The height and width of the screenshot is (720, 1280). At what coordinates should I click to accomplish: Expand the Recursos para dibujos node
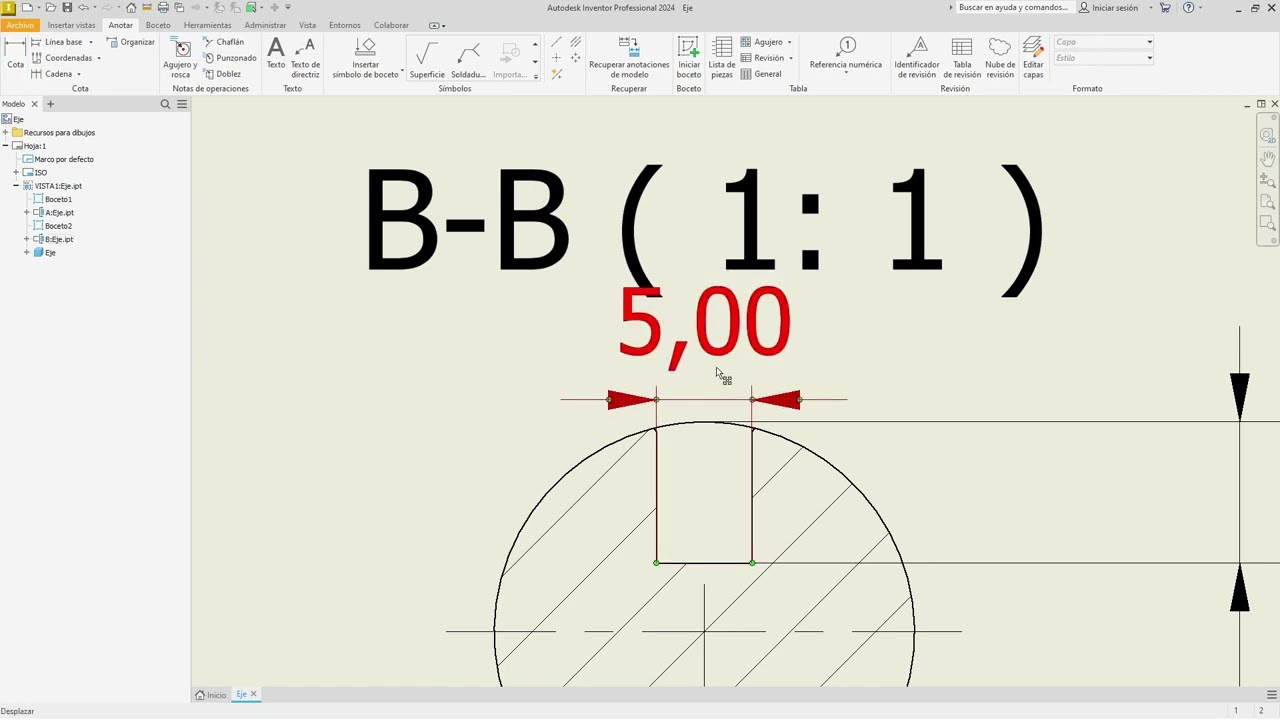[5, 132]
